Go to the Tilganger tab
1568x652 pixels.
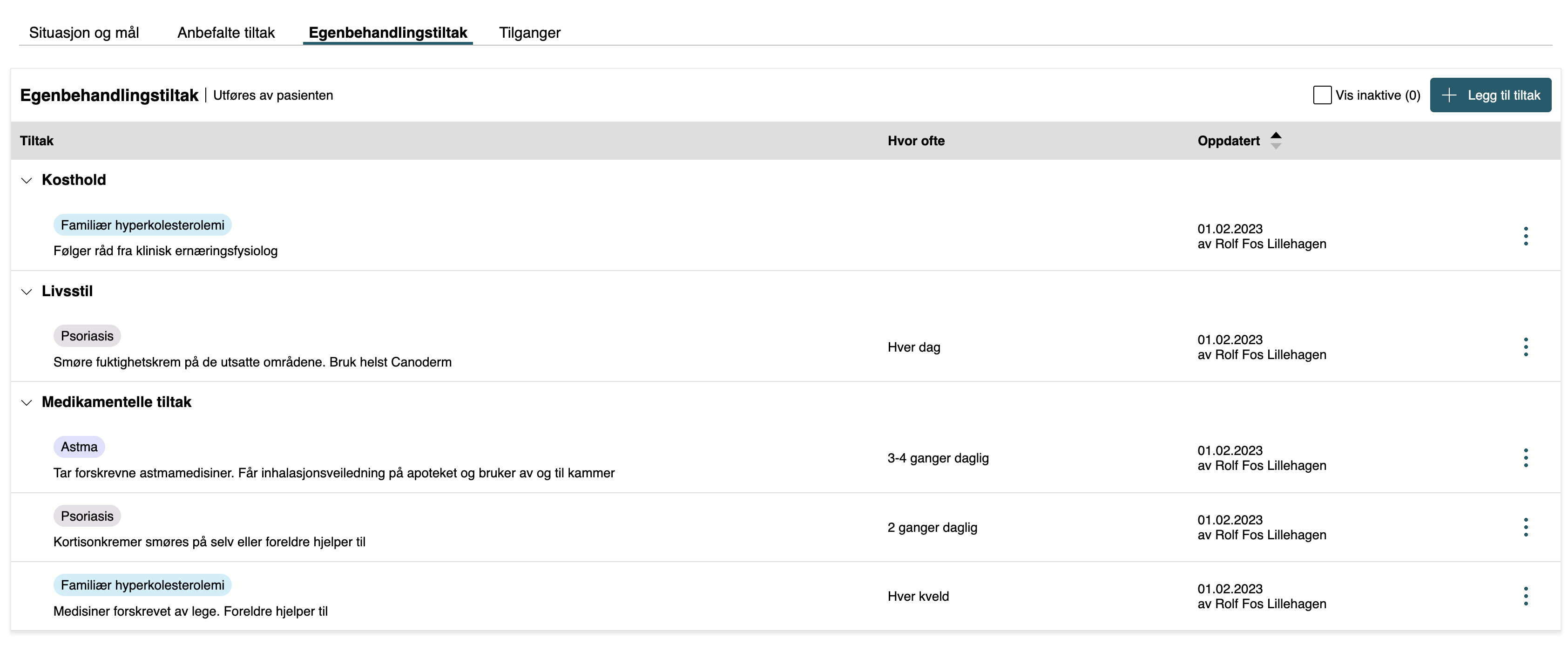tap(529, 32)
